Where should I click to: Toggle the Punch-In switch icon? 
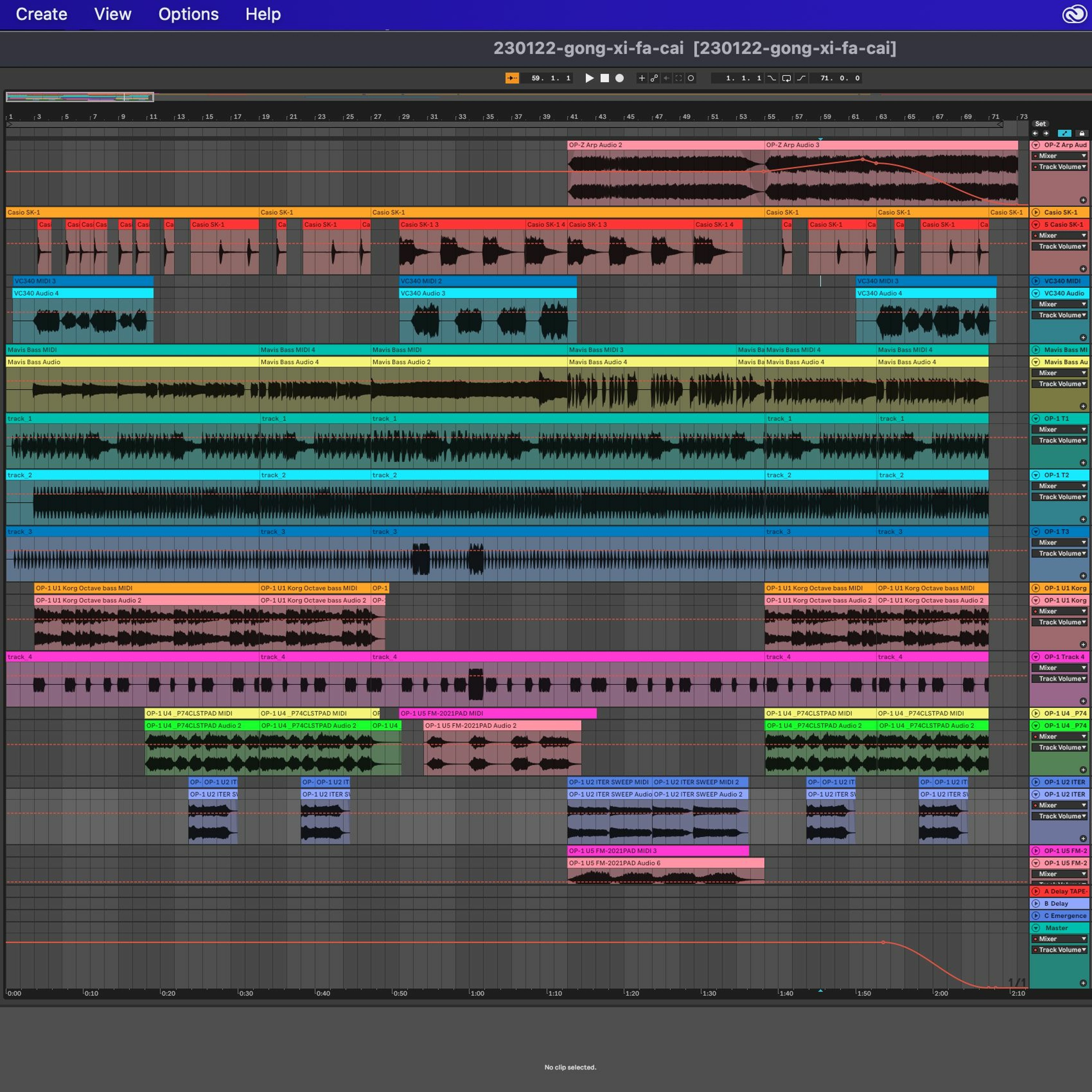tap(772, 78)
